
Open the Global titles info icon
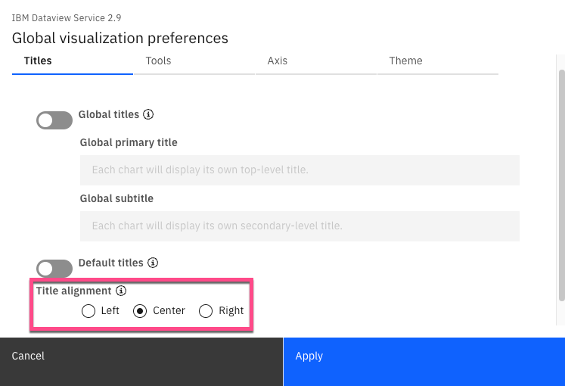click(x=148, y=114)
